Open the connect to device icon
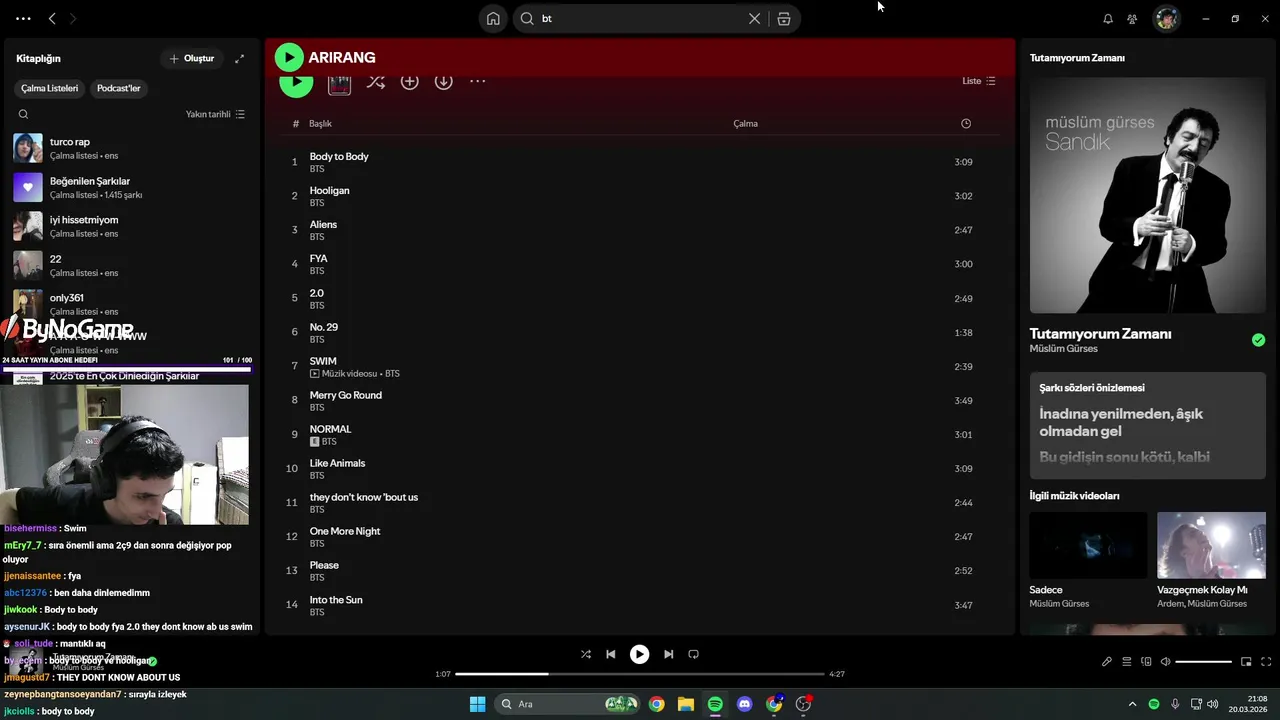The width and height of the screenshot is (1280, 720). point(1146,661)
